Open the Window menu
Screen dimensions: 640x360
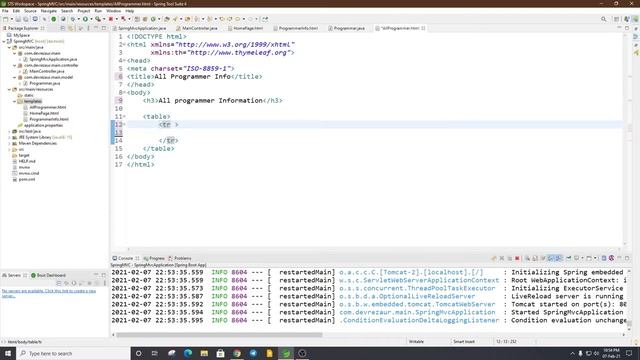tap(113, 11)
